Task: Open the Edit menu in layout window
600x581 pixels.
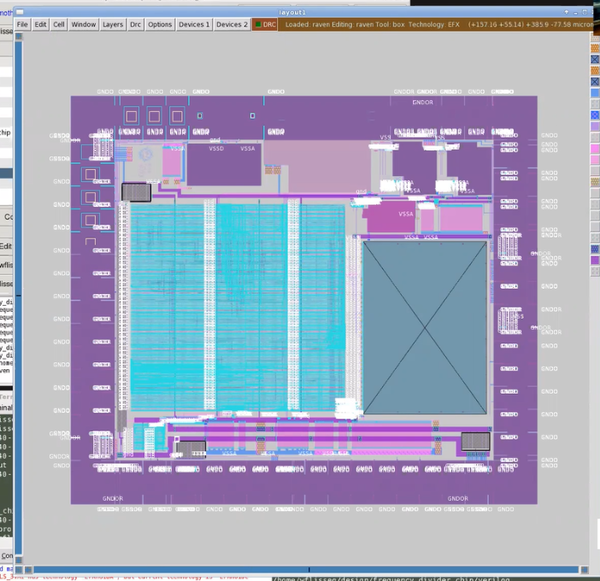Action: coord(40,24)
